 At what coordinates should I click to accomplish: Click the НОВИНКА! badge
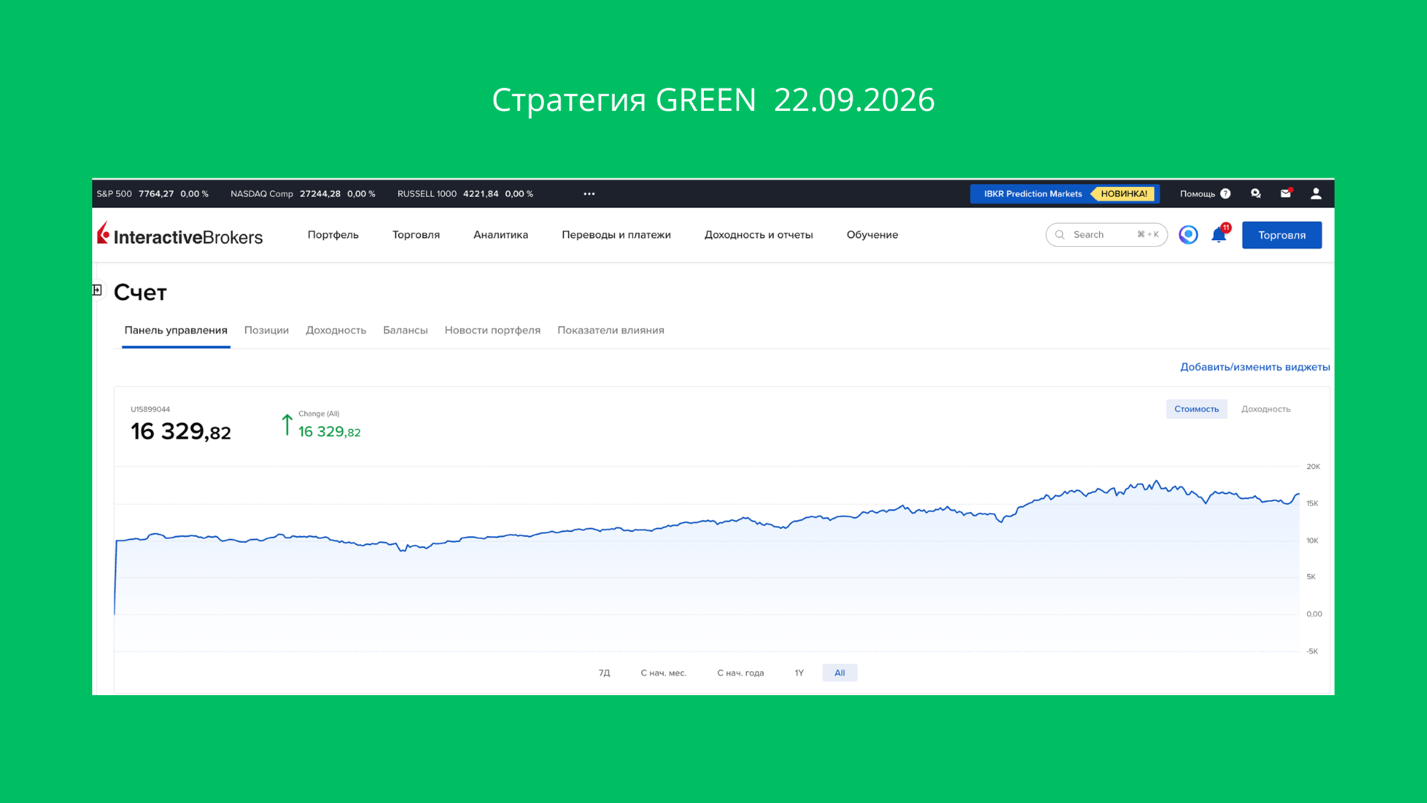[1124, 194]
